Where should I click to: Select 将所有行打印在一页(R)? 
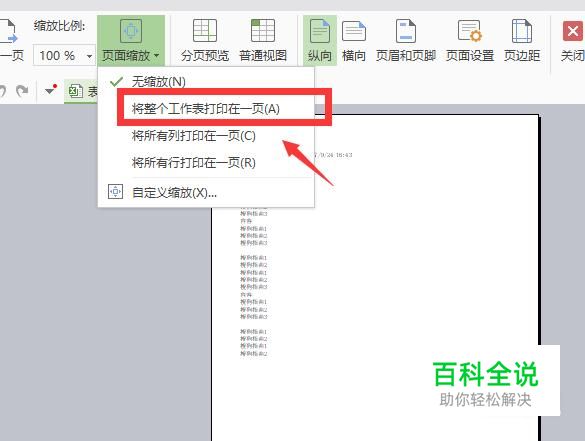point(206,163)
